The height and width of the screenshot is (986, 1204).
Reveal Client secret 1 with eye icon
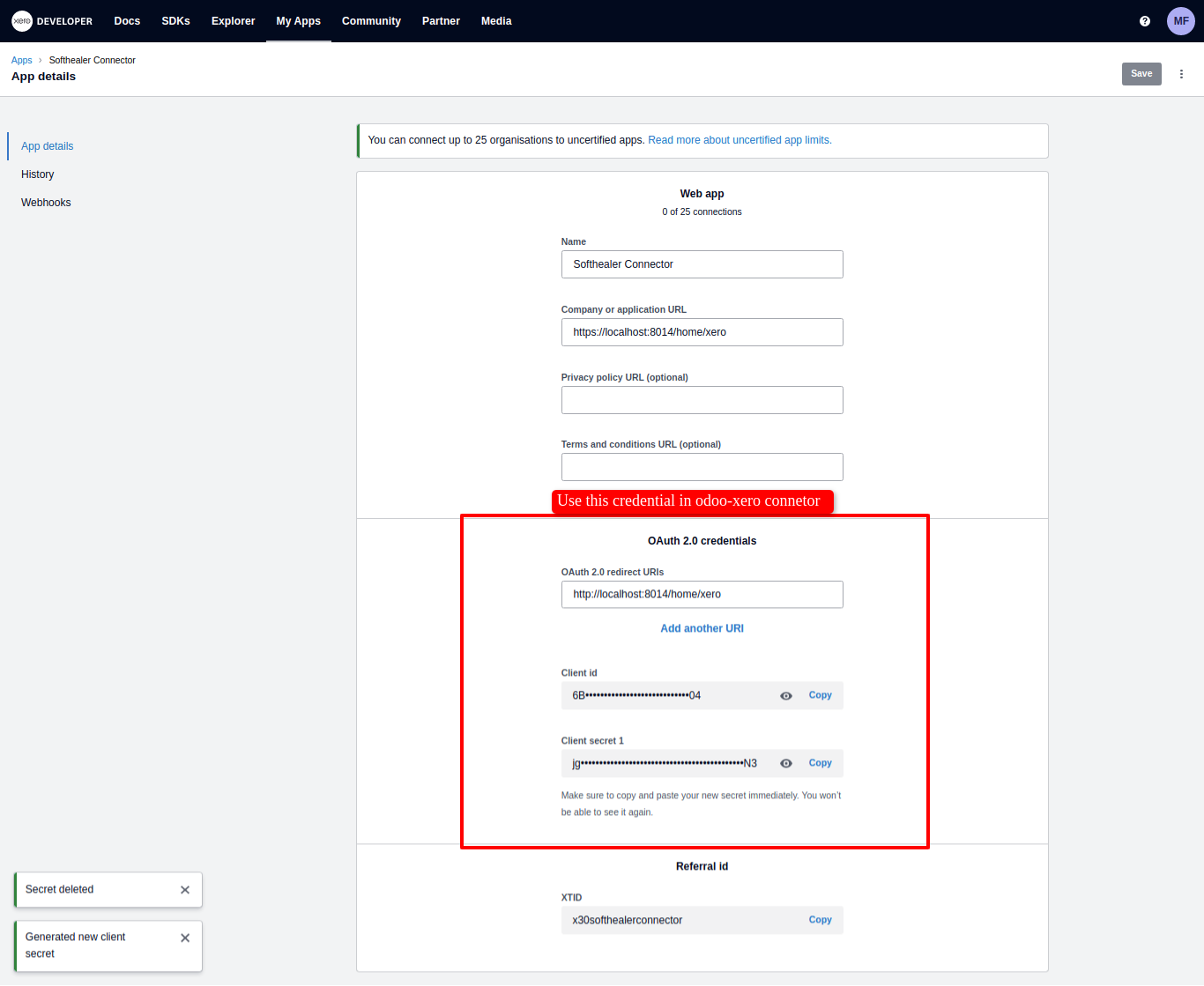coord(786,764)
